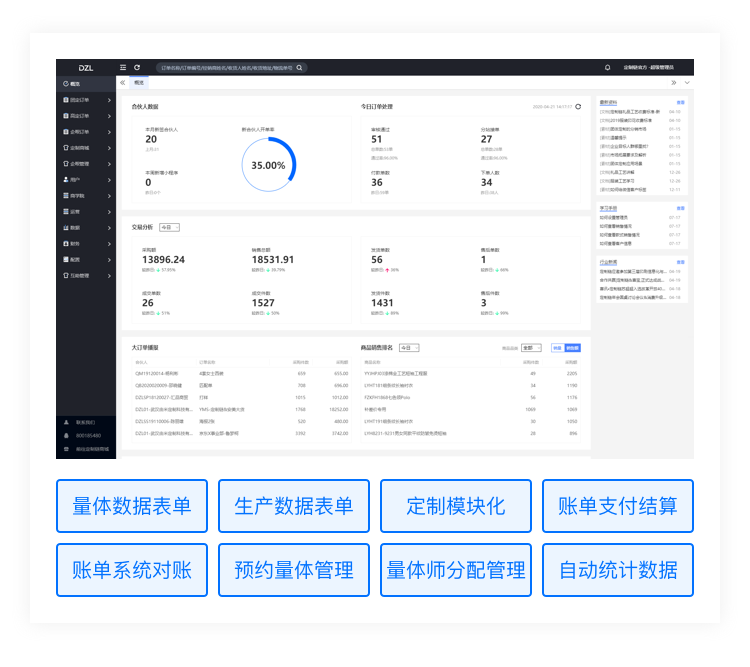Click the 自动统计数据 button
This screenshot has width=750, height=667.
[618, 570]
